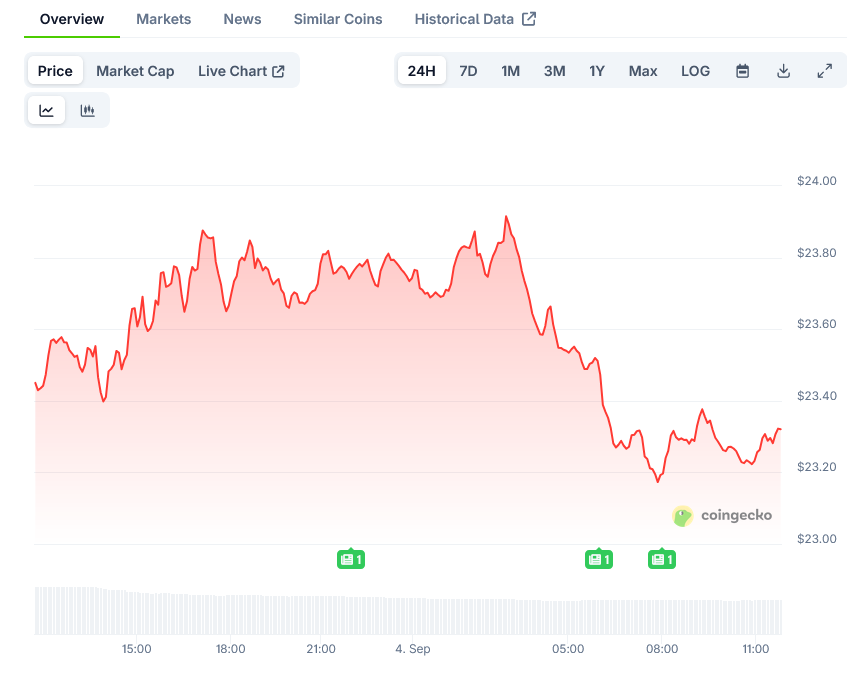The image size is (847, 675).
Task: Open Historical Data external link
Action: tap(475, 19)
